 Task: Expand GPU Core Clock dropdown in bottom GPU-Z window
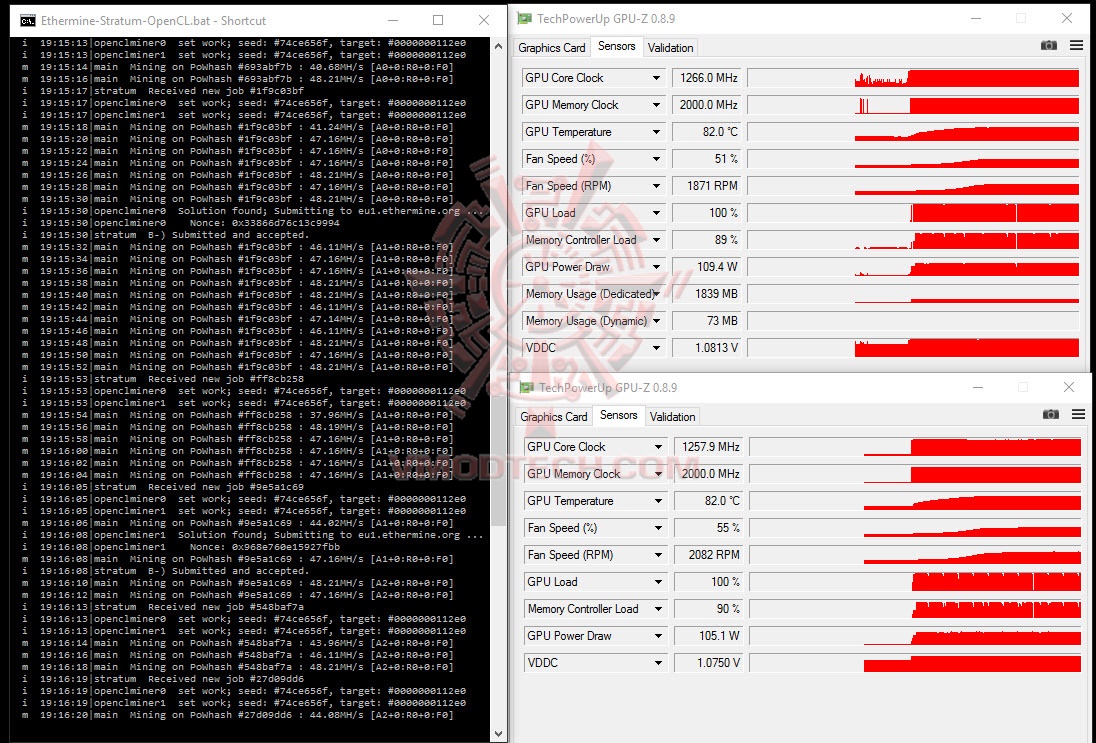658,447
